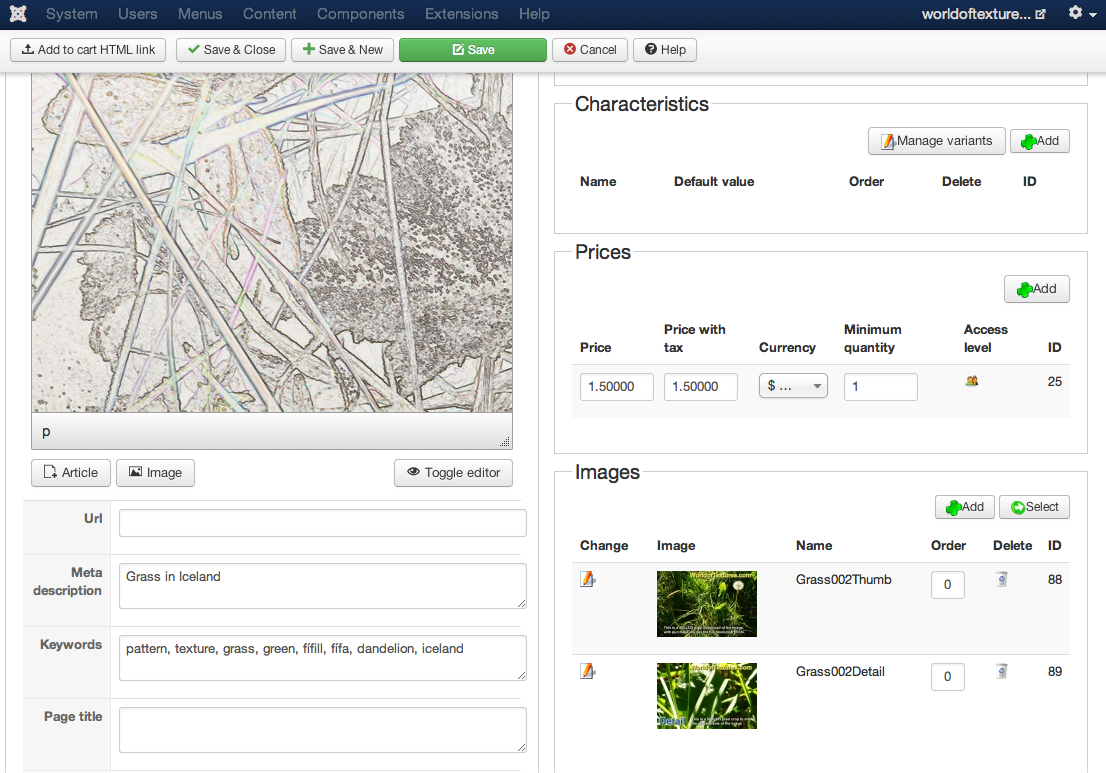Delete the Grass002Detail image

(1002, 671)
